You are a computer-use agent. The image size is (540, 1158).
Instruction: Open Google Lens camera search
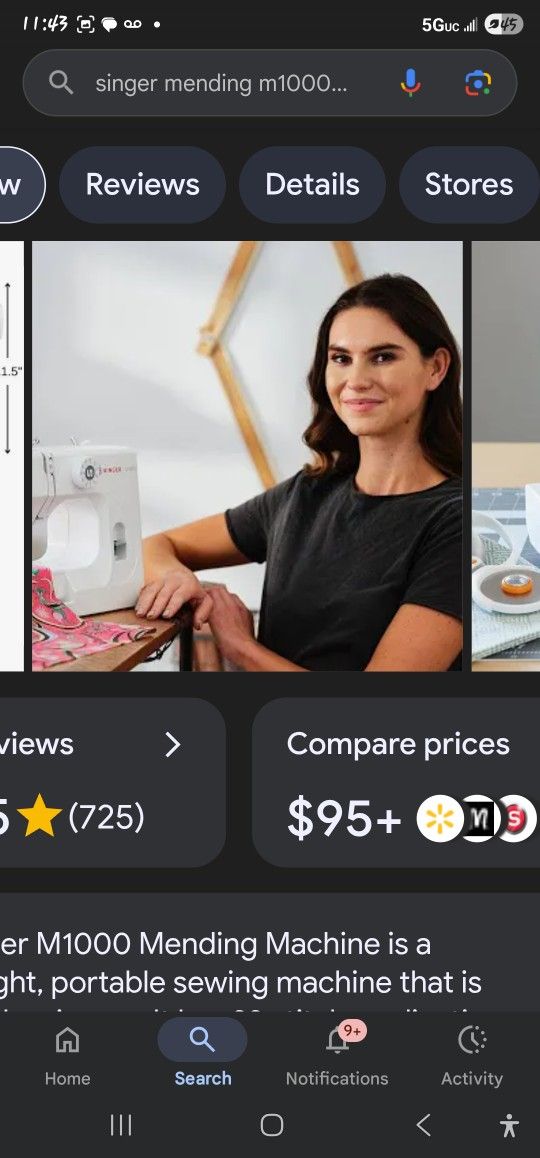[x=478, y=83]
